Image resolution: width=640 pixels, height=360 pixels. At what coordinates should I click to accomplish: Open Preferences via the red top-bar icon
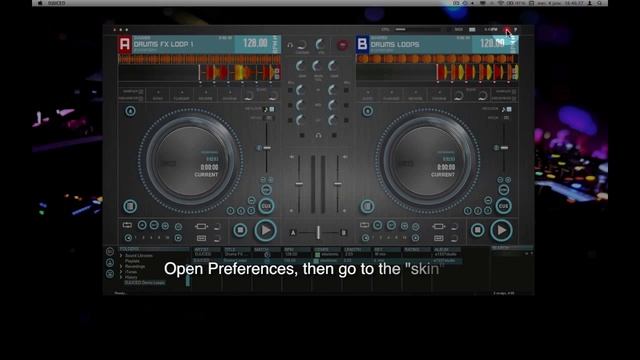pos(506,30)
